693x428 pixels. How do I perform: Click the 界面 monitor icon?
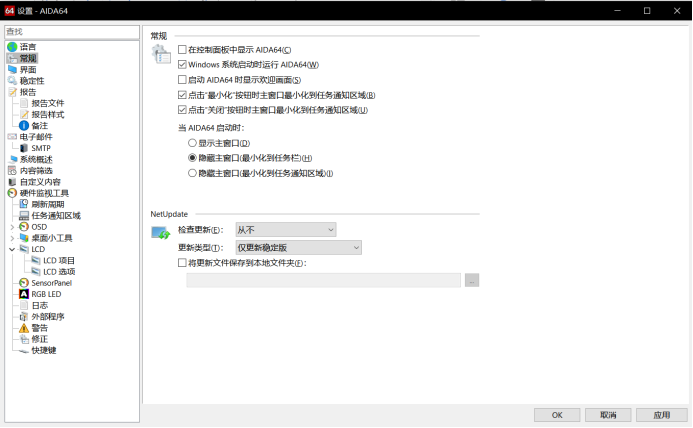pos(12,69)
